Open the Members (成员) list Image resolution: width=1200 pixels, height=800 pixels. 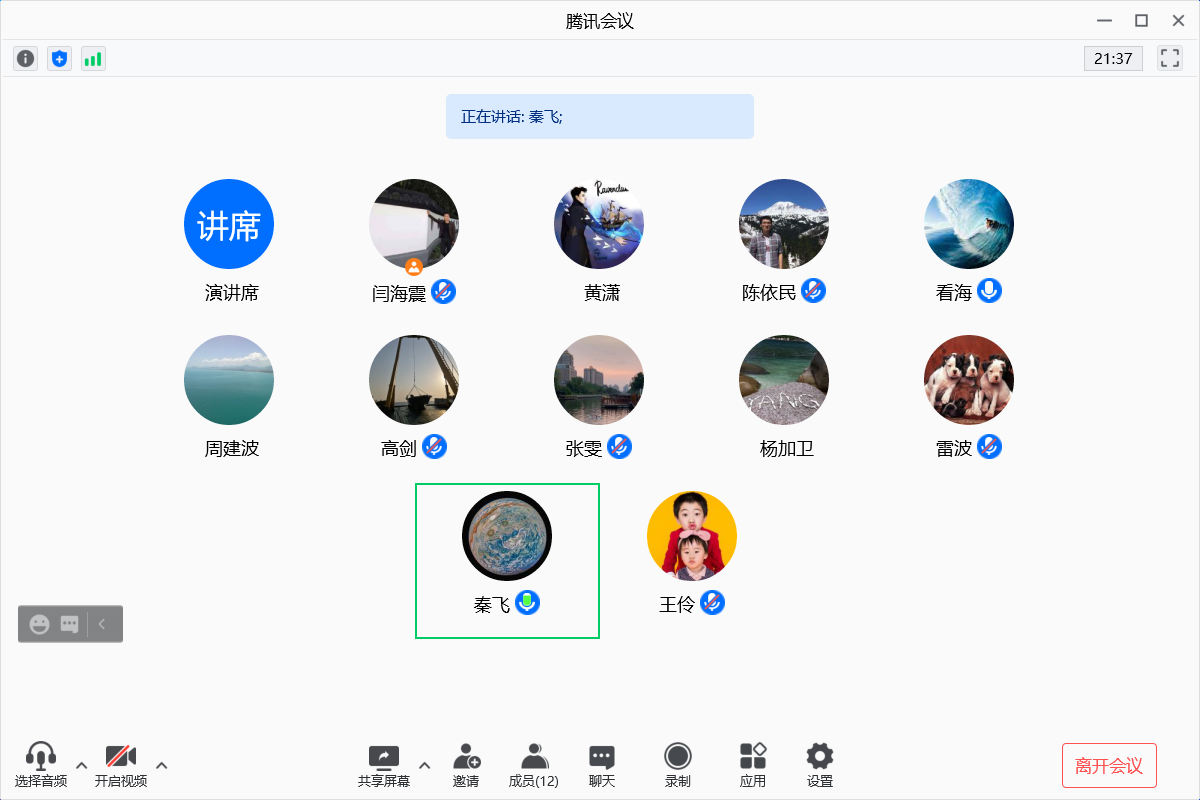pos(534,765)
